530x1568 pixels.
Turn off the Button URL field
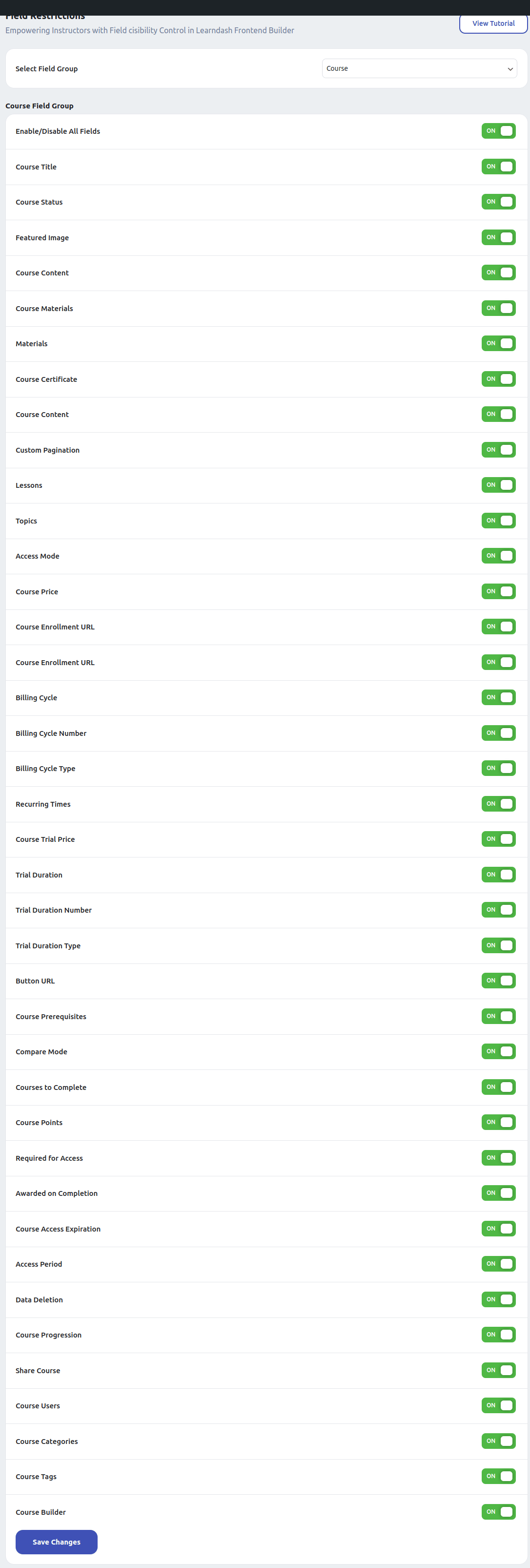coord(498,981)
